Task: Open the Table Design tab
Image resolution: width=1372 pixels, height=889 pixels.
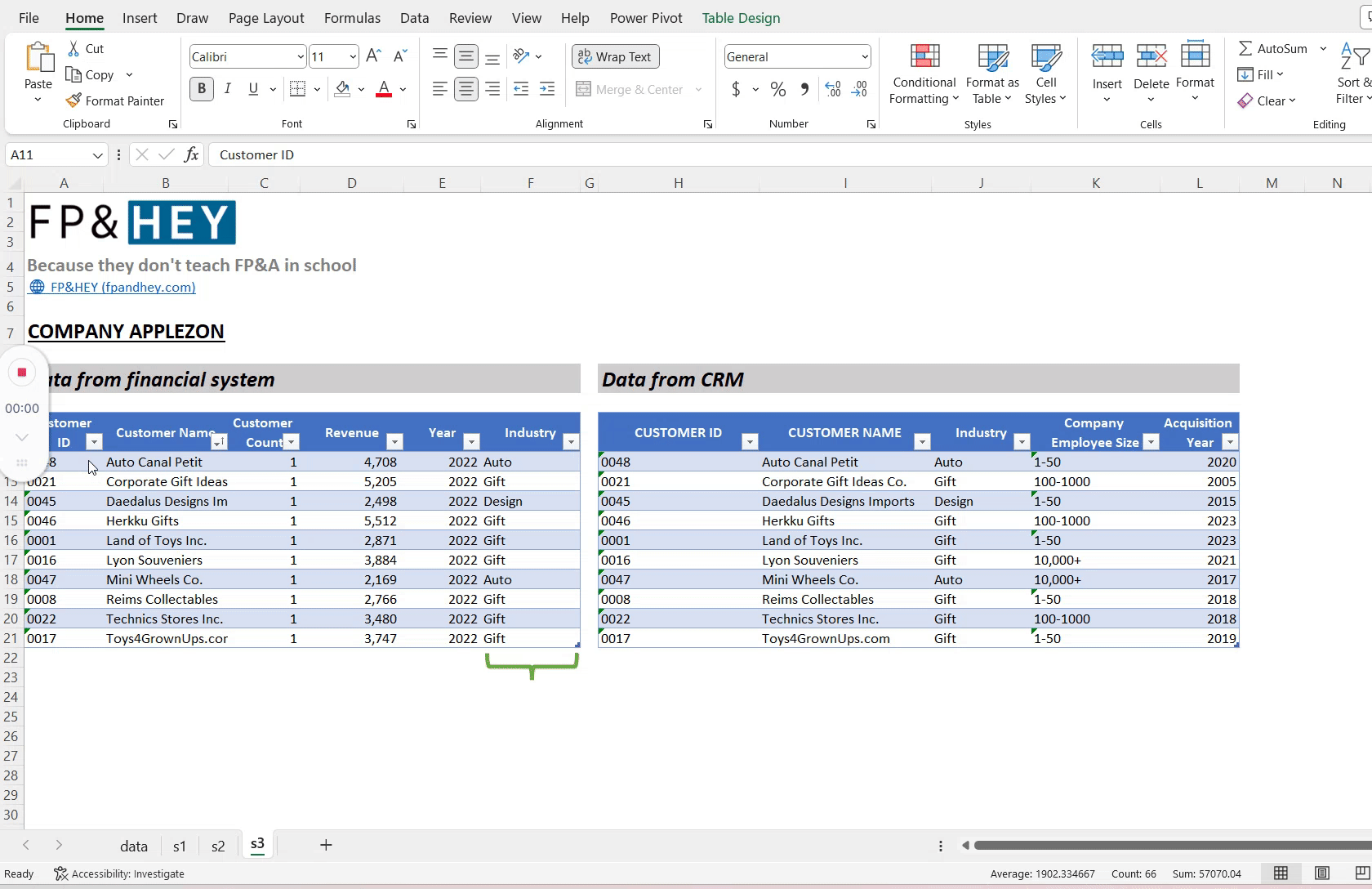Action: (x=741, y=18)
